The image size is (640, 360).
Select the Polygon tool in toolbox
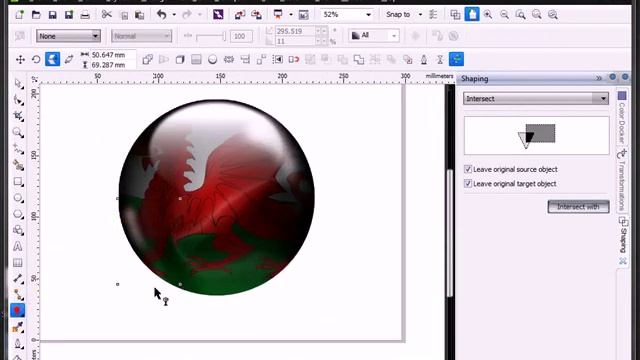point(18,214)
